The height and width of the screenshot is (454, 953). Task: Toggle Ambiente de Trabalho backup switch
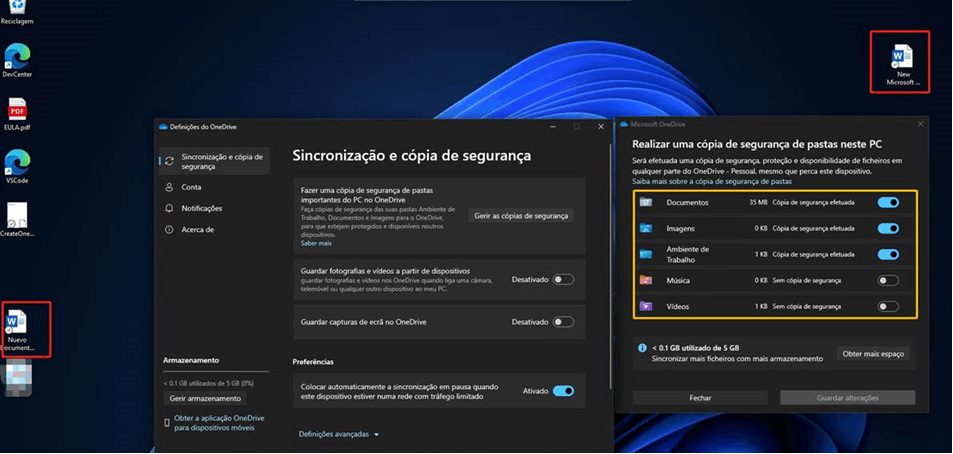(x=888, y=254)
